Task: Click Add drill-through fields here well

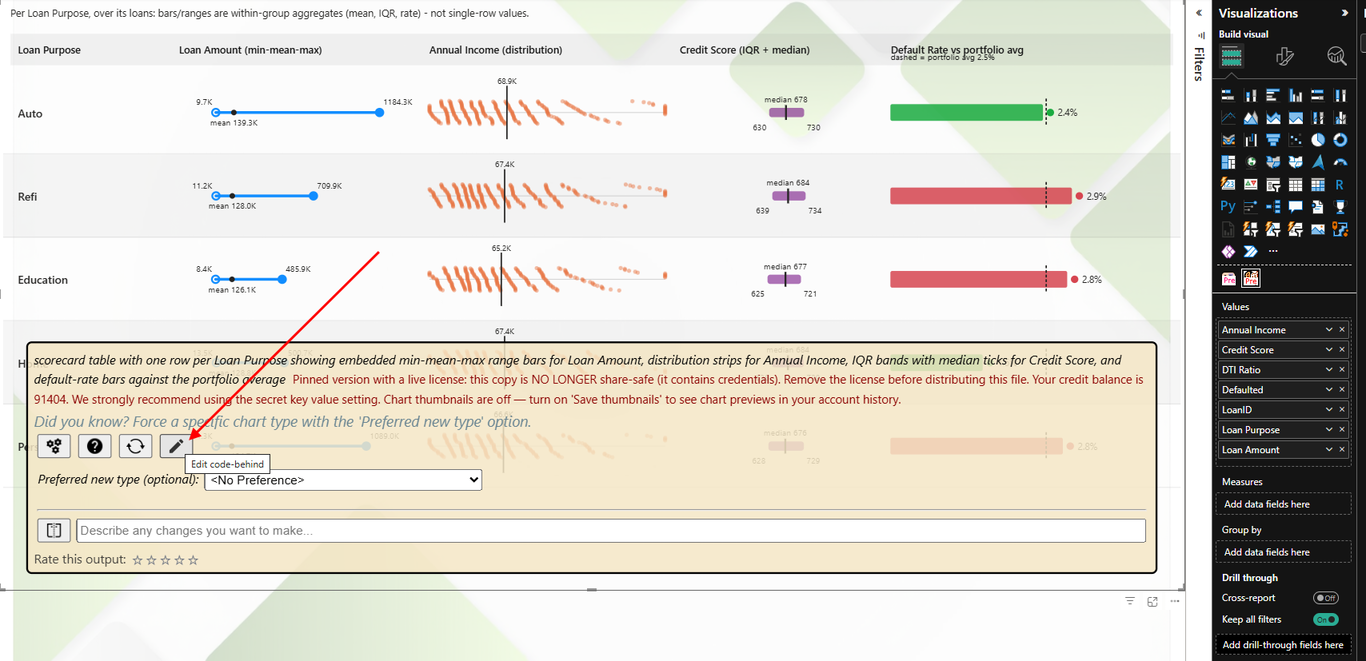Action: tap(1284, 645)
